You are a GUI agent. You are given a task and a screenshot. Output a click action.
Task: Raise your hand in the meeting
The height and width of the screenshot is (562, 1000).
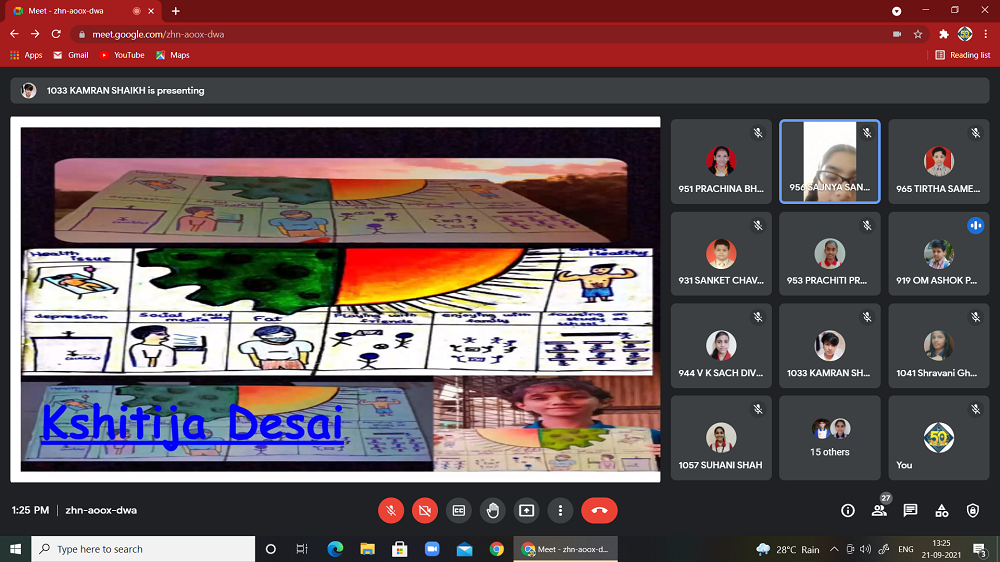493,510
